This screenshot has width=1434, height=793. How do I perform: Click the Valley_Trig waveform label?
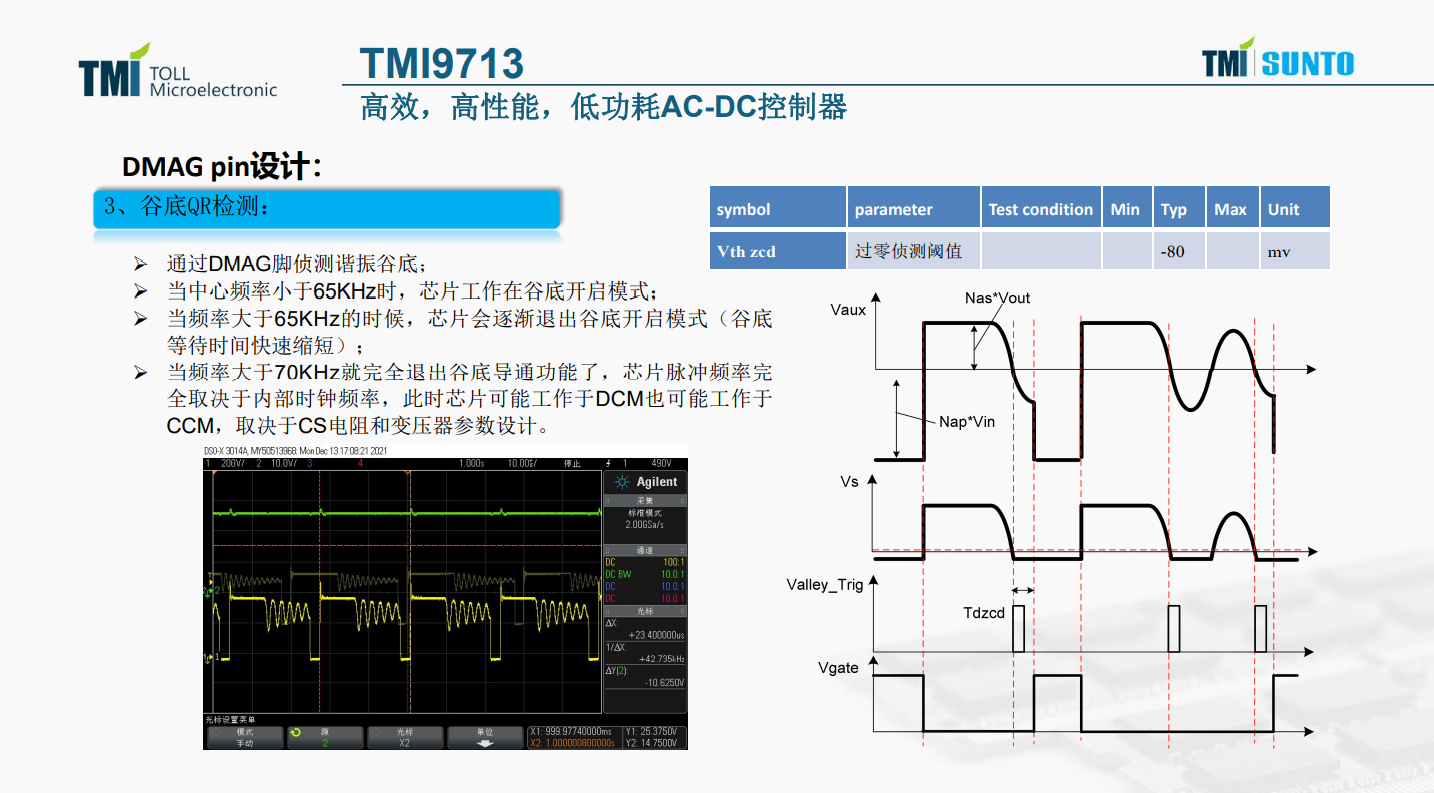824,585
